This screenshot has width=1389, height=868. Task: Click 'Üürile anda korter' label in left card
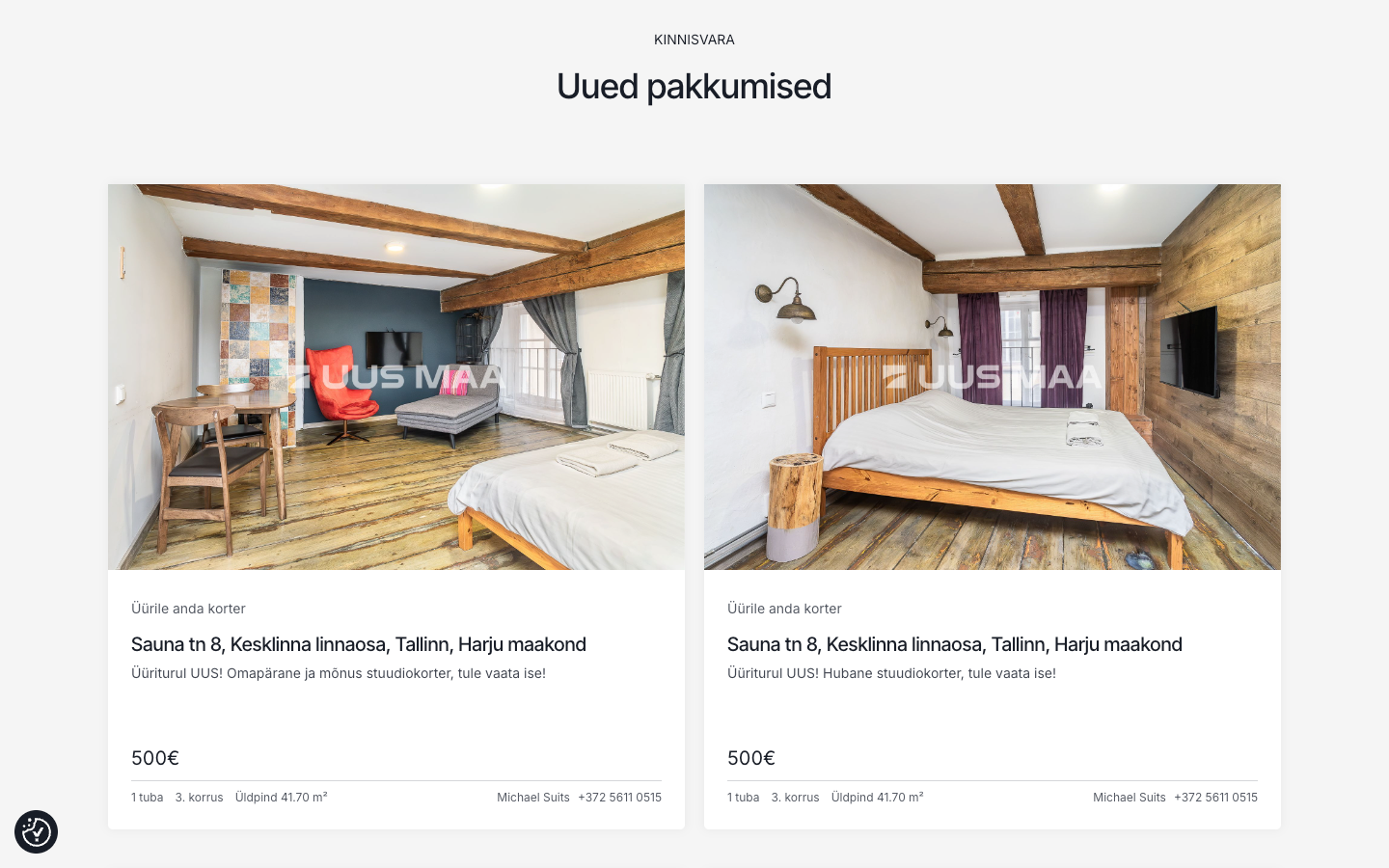pyautogui.click(x=188, y=609)
